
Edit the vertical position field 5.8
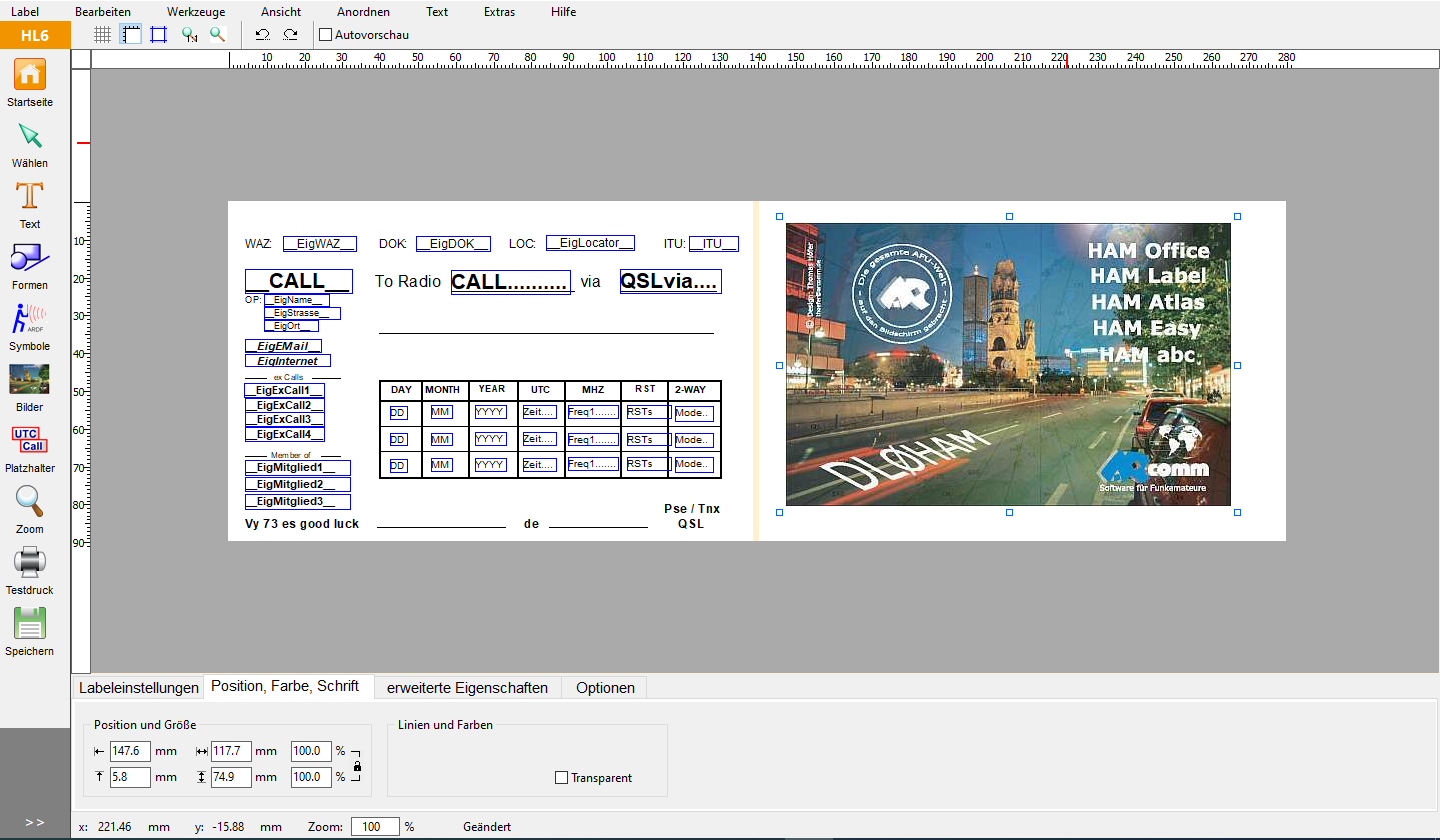click(x=130, y=777)
